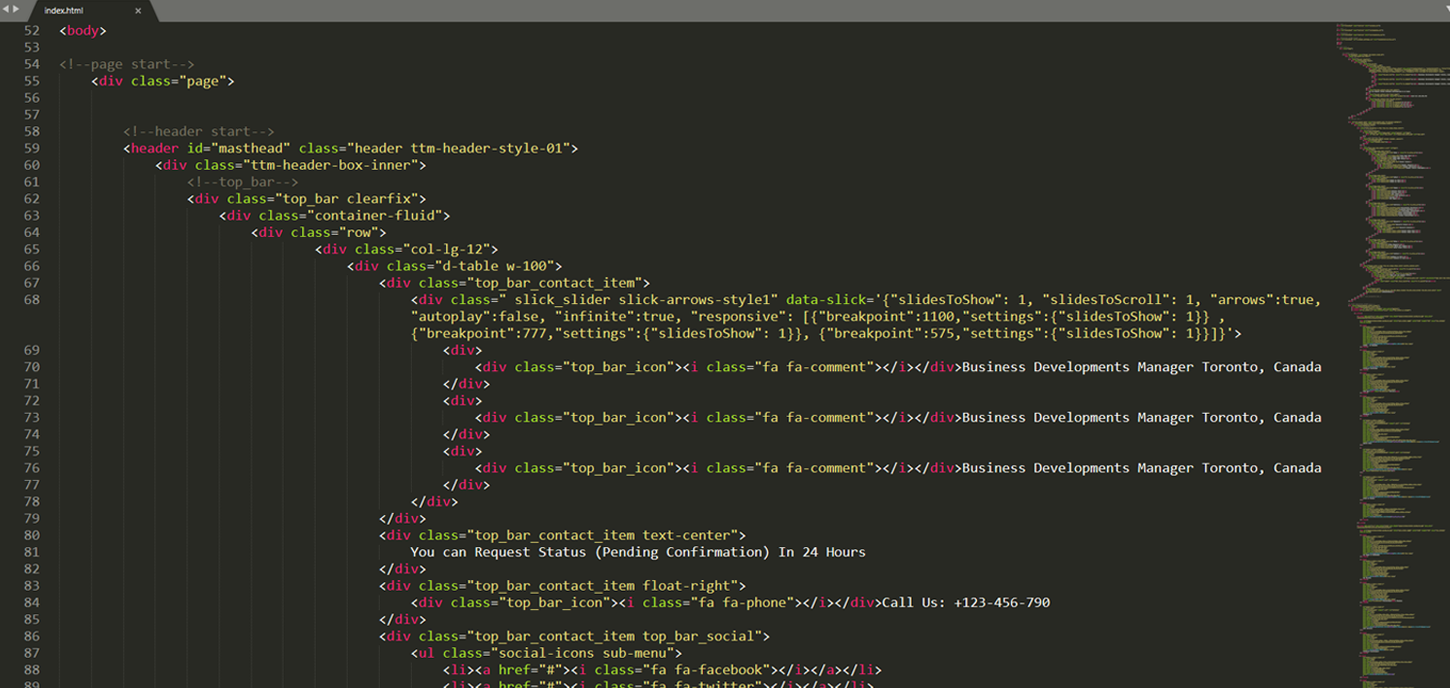
Task: Click the "Call Us: +123-456-790" line
Action: click(730, 602)
